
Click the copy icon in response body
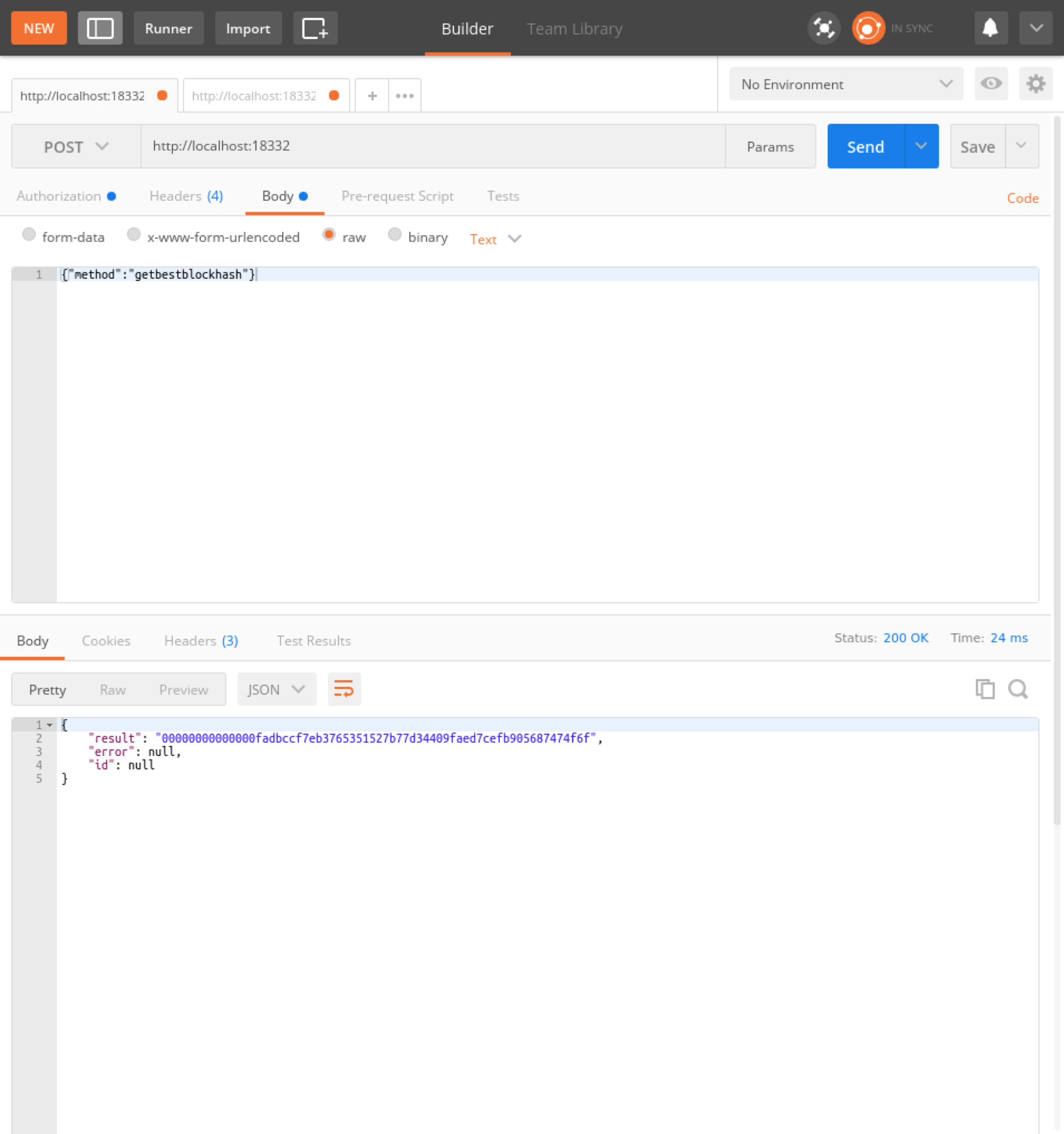click(985, 689)
